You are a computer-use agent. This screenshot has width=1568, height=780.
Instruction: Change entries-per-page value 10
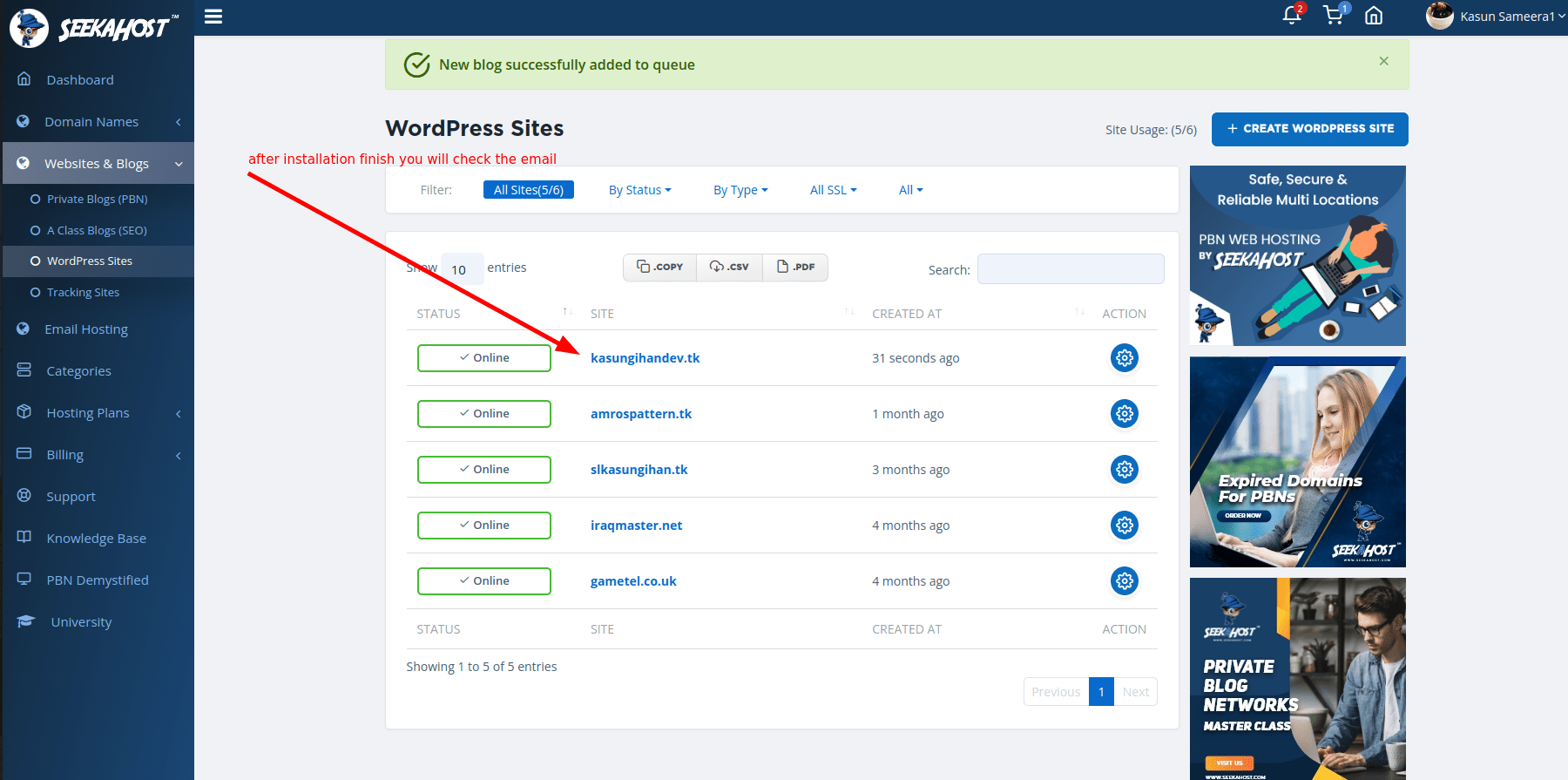[462, 269]
